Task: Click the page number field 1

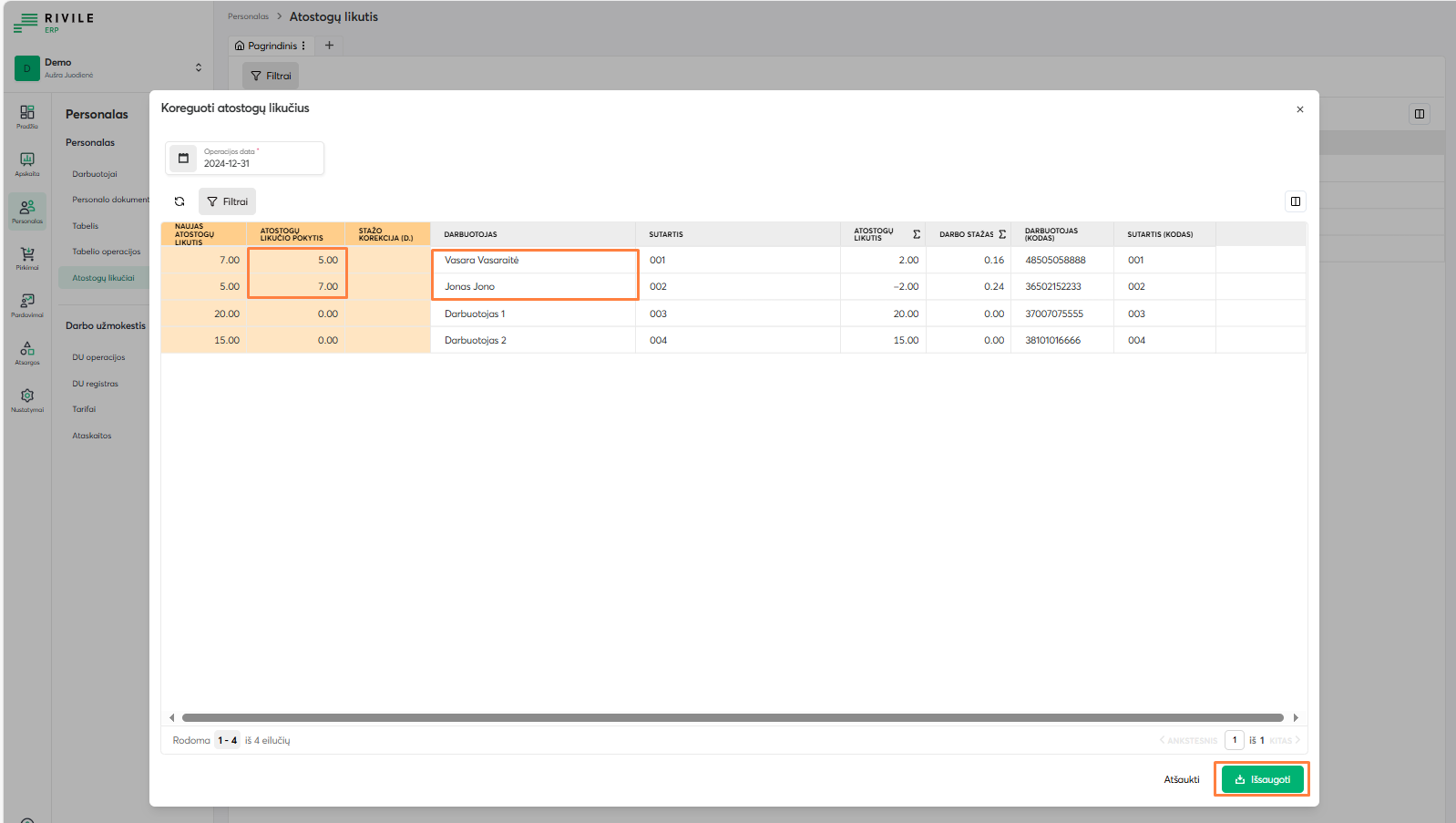Action: (x=1235, y=740)
